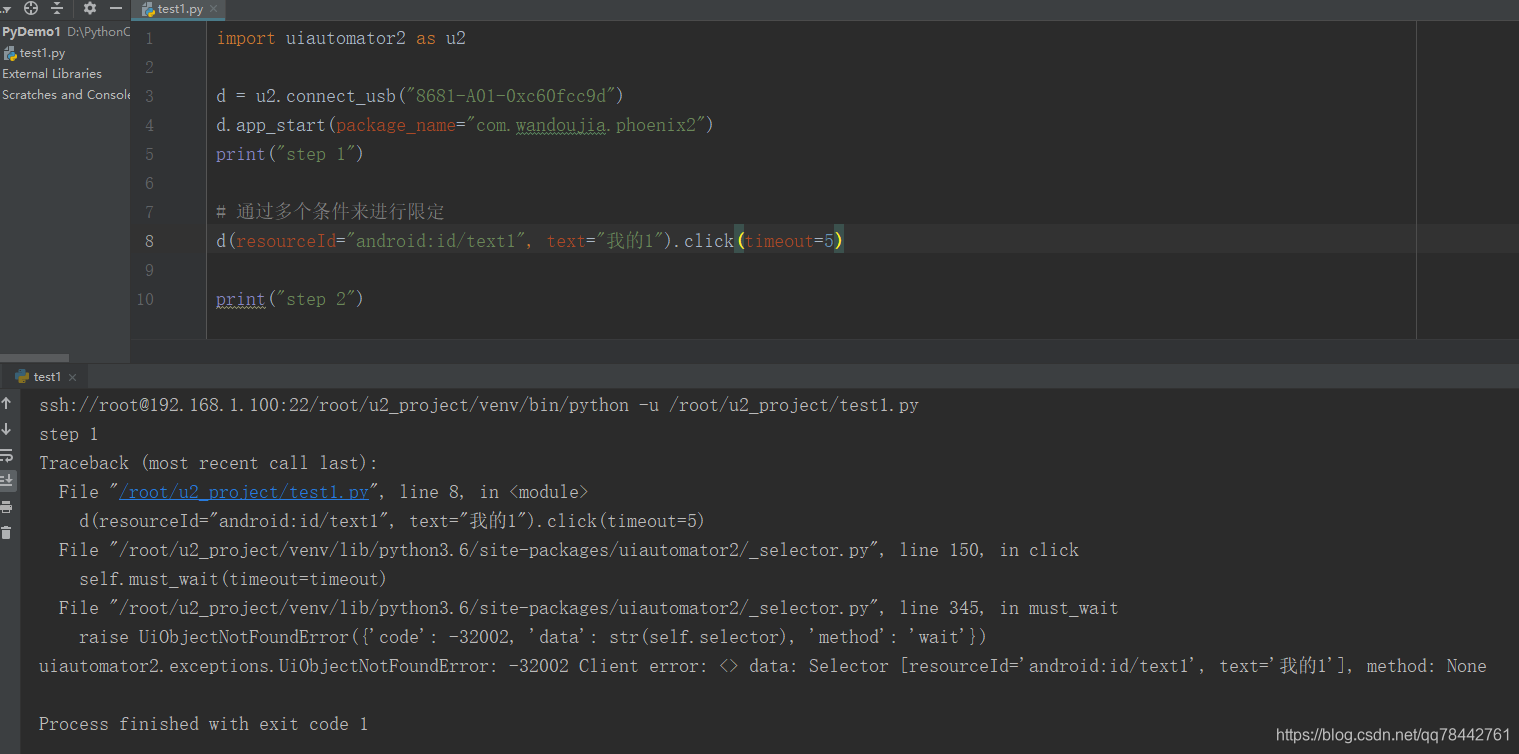Click the Scroll from Source crosshair icon
1519x754 pixels.
click(30, 8)
